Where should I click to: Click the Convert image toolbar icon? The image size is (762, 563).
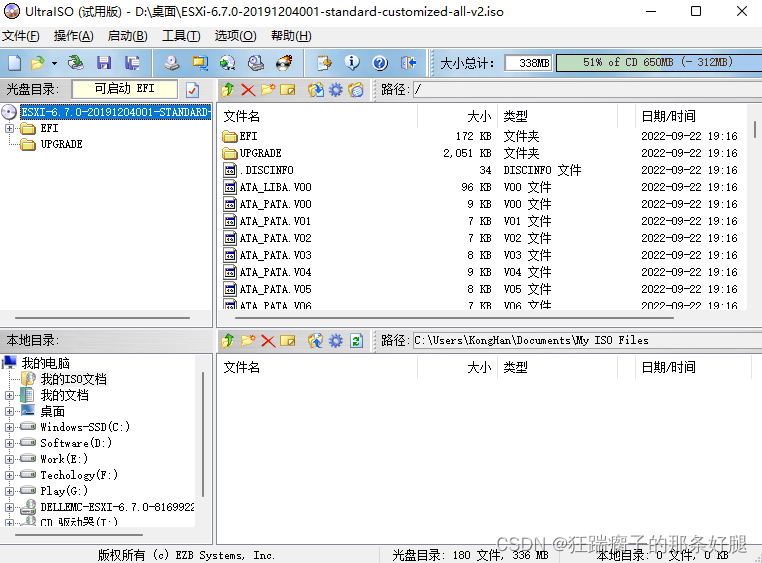227,63
